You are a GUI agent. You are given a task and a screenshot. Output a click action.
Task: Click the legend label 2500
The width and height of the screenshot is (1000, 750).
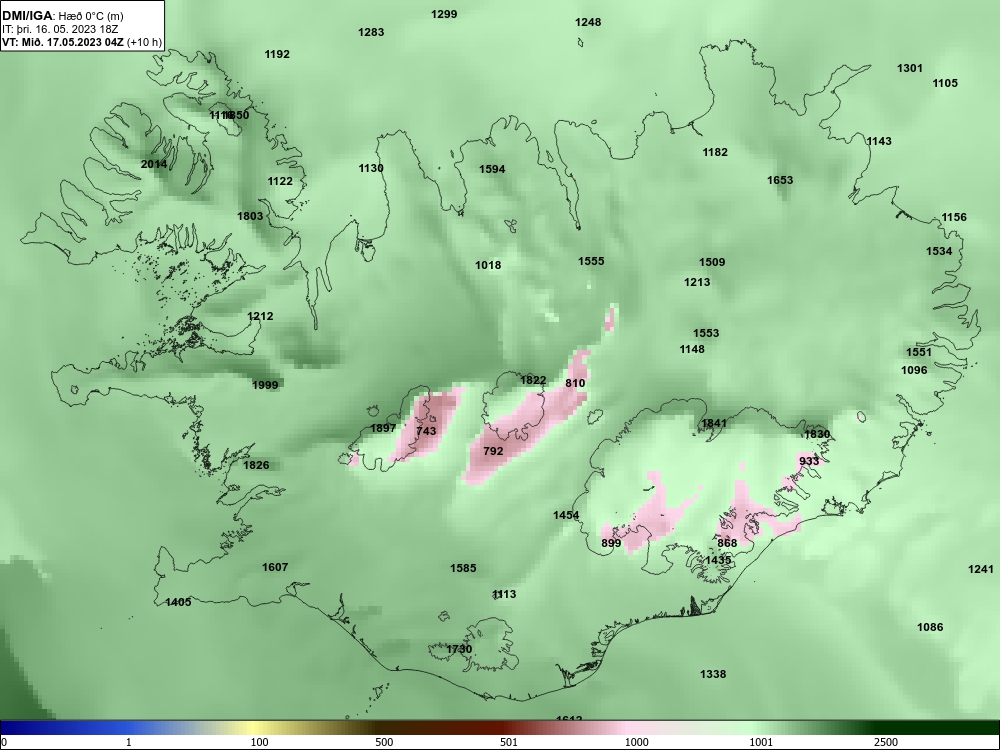pyautogui.click(x=886, y=742)
